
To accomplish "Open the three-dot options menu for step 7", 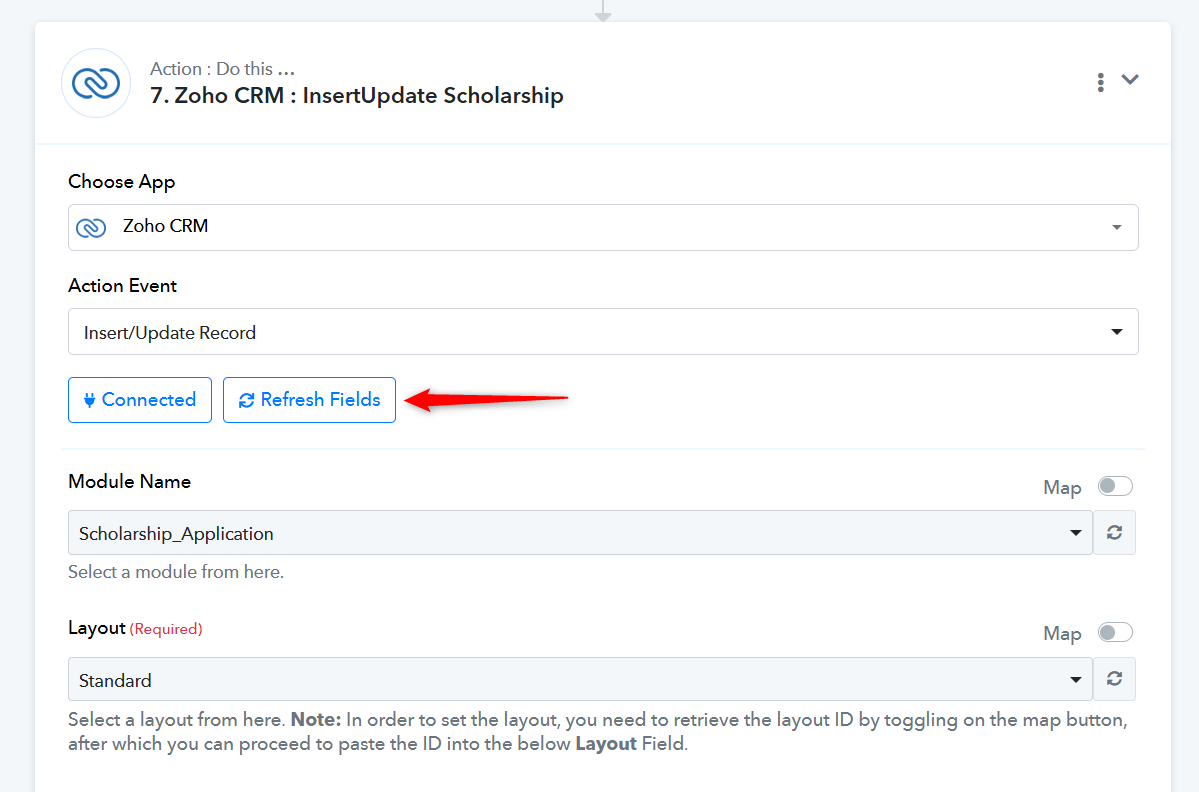I will [x=1100, y=83].
